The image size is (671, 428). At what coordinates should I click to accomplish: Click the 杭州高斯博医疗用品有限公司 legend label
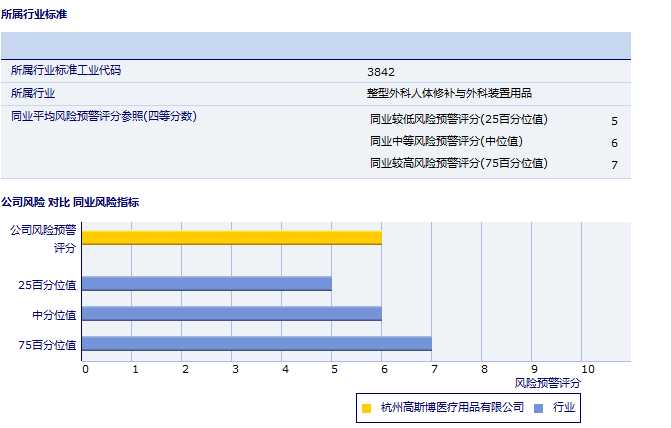coord(452,408)
